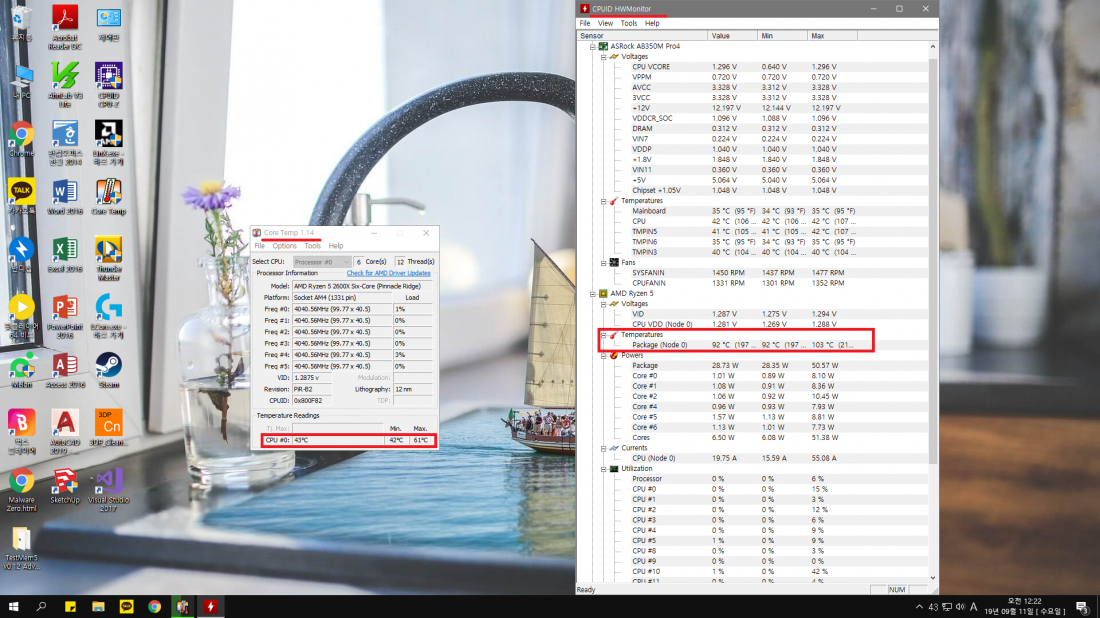Screen dimensions: 1100x618
Task: Select the KakaoTalk desktop icon
Action: (21, 198)
